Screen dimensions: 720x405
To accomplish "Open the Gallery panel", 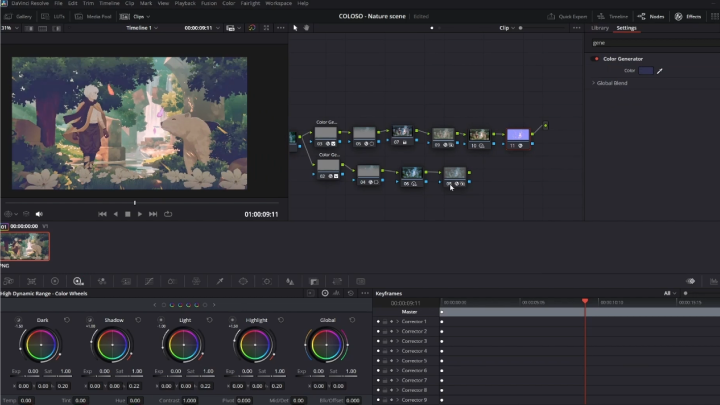I will click(18, 17).
